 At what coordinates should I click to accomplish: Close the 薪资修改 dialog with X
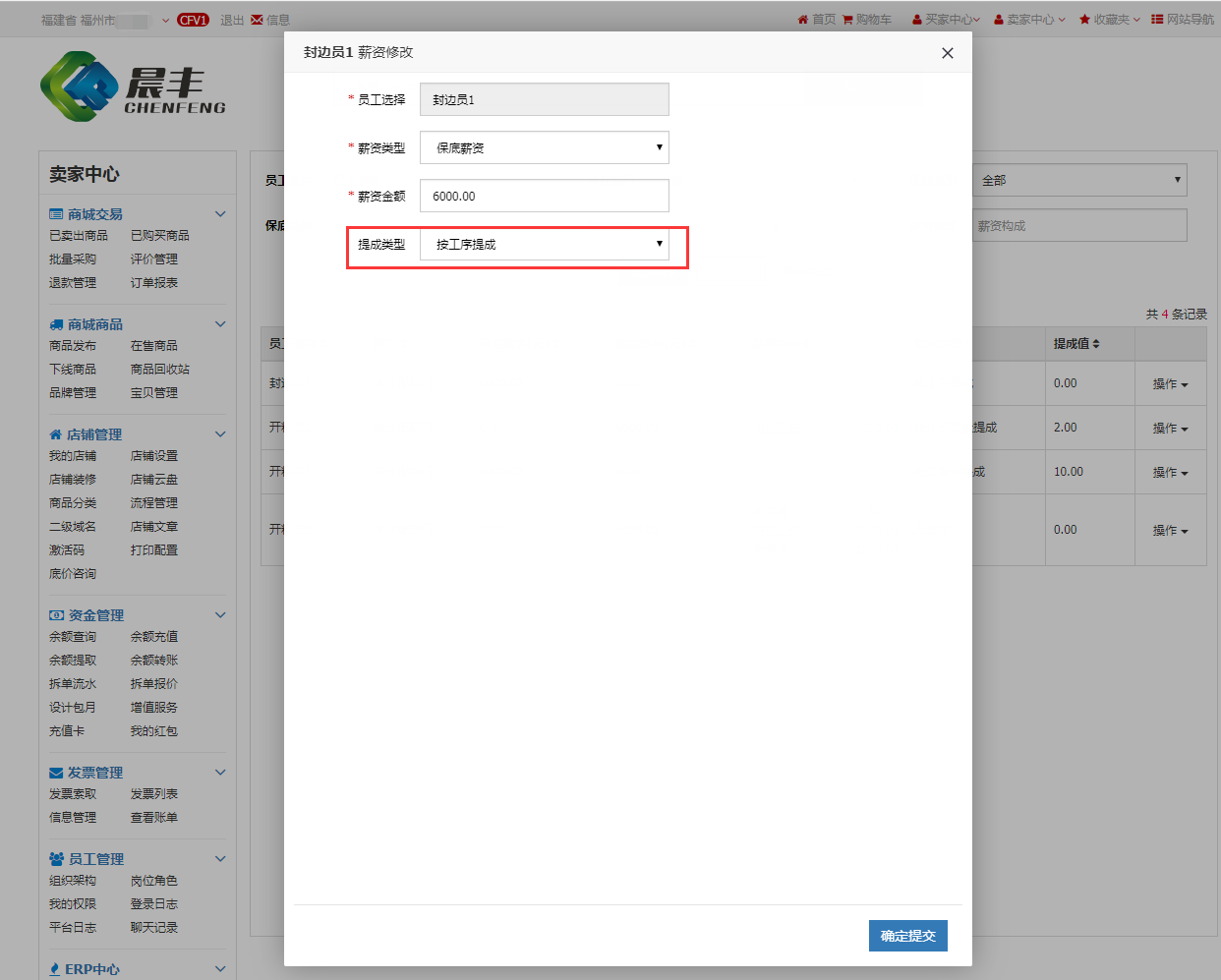[x=947, y=53]
